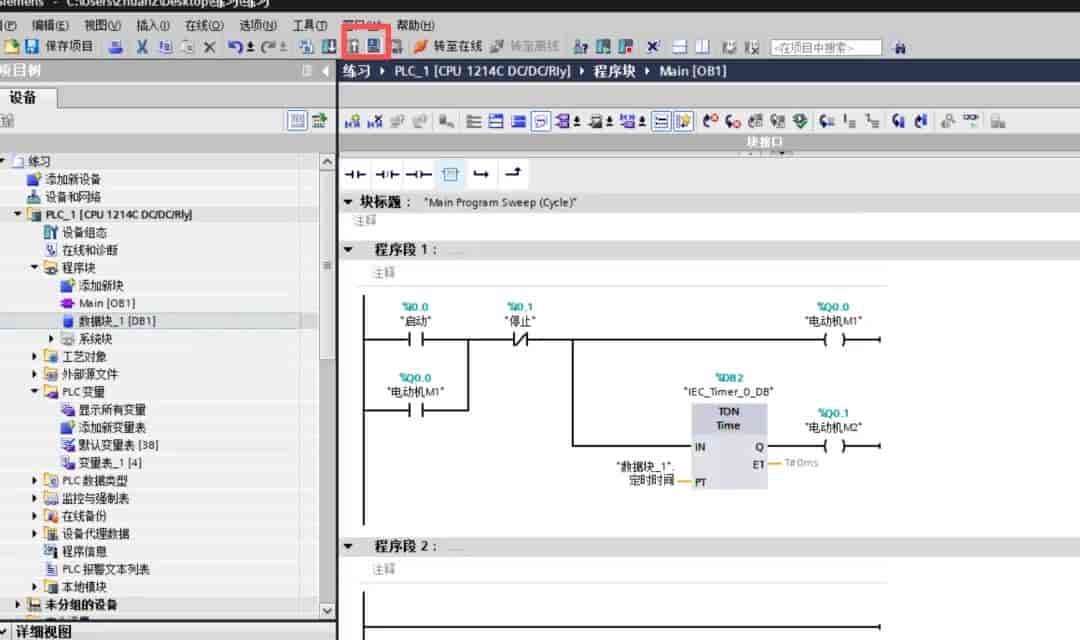Image resolution: width=1080 pixels, height=640 pixels.
Task: Open the 编辑 (Edit) menu
Action: click(x=50, y=25)
